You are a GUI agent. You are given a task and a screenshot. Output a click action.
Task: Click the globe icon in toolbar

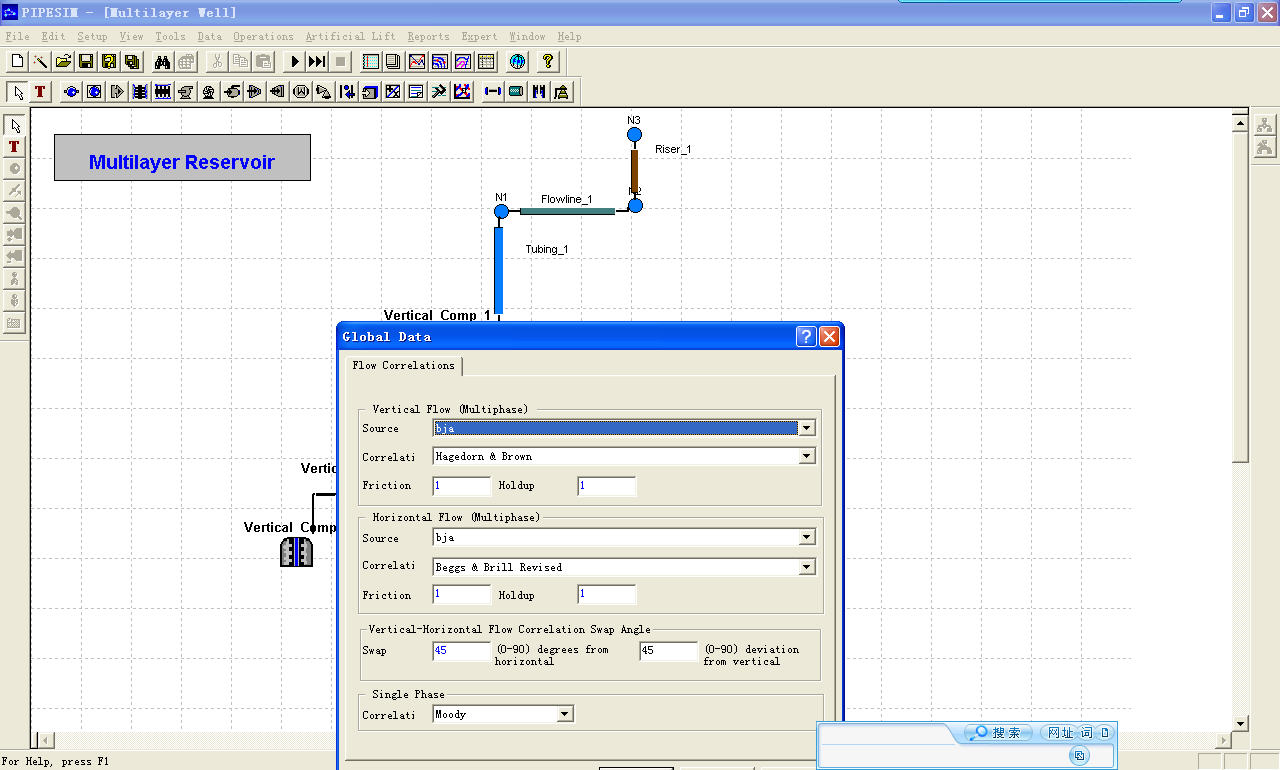pos(517,62)
